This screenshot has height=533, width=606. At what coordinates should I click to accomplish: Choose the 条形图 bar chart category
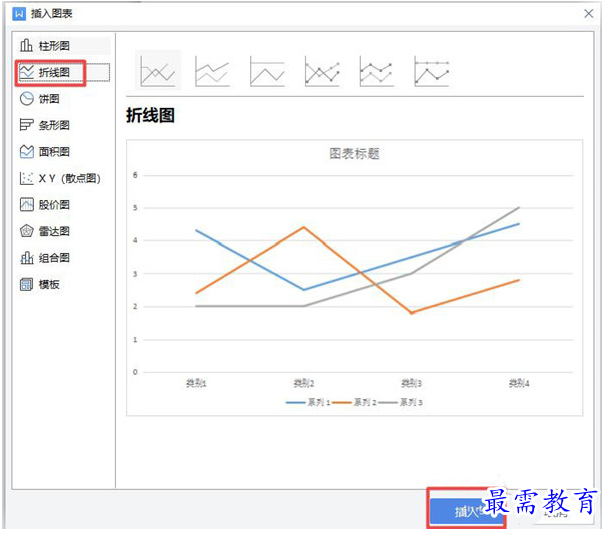pyautogui.click(x=63, y=125)
